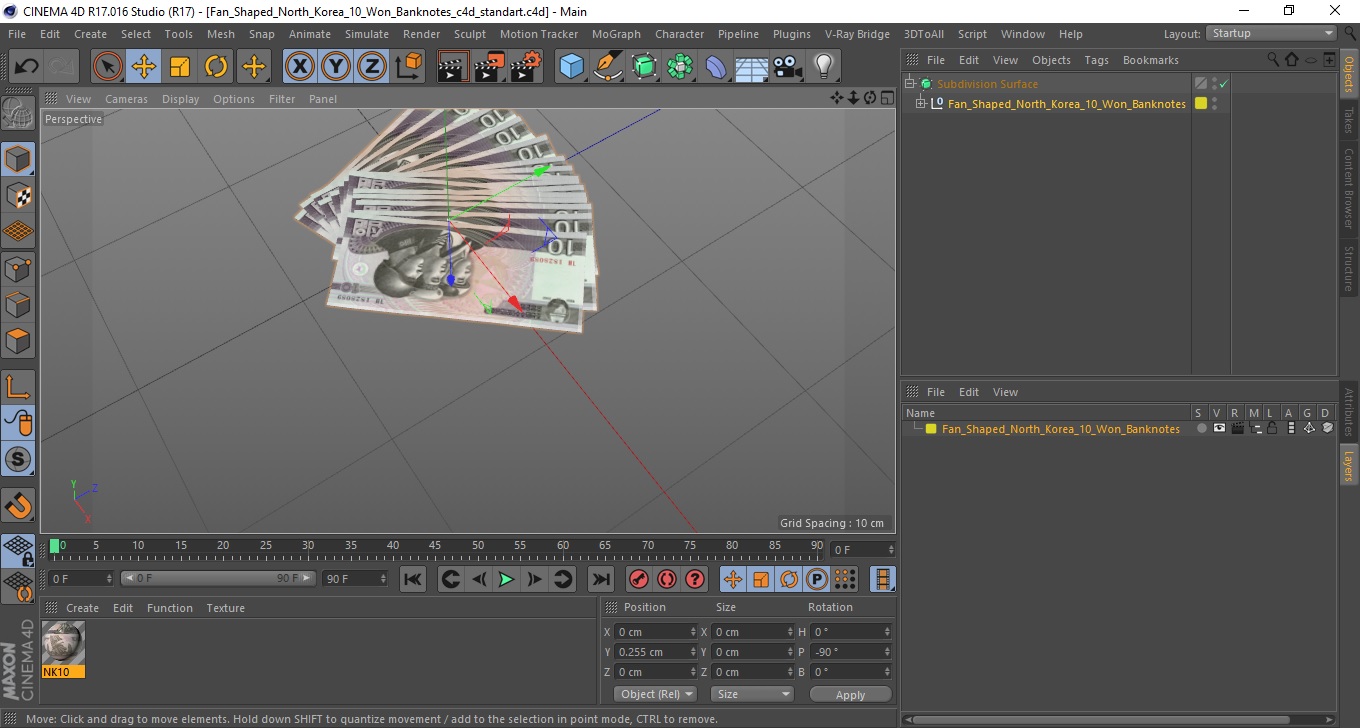Open the material manager Texture menu

pos(225,608)
